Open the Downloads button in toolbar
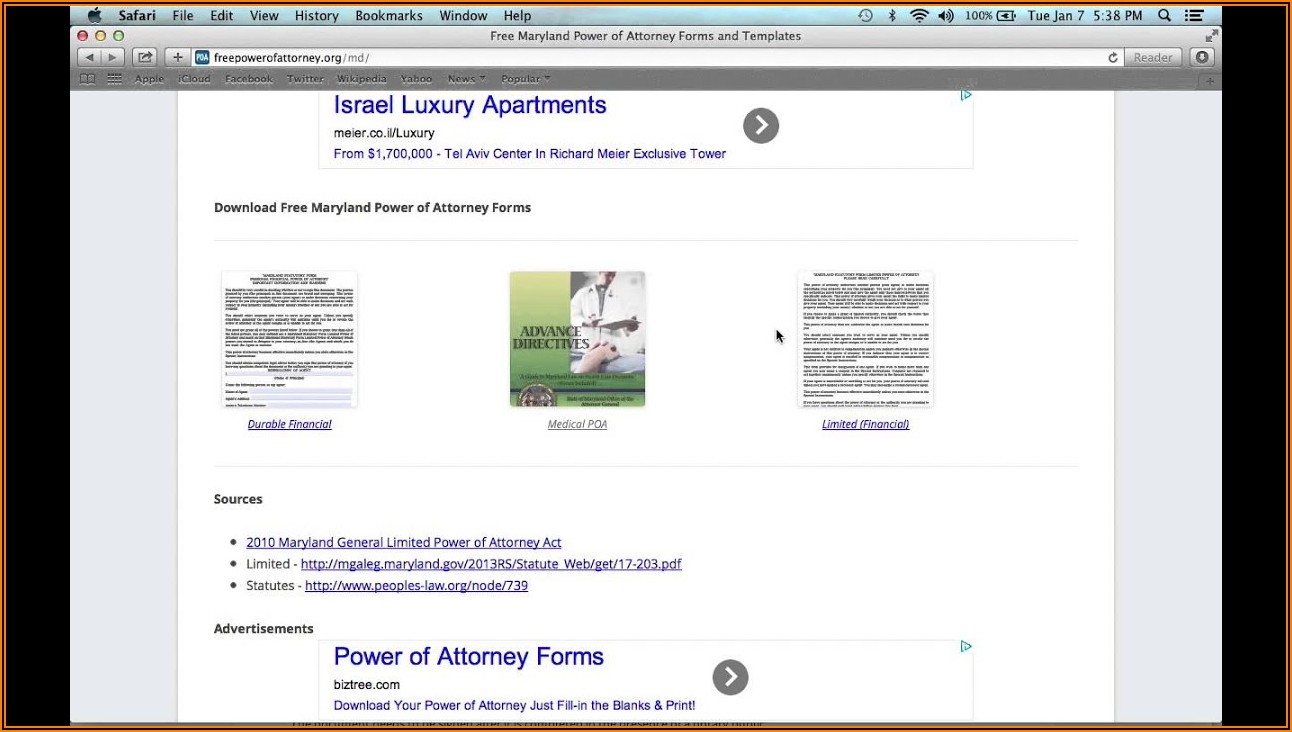1292x732 pixels. point(1203,58)
